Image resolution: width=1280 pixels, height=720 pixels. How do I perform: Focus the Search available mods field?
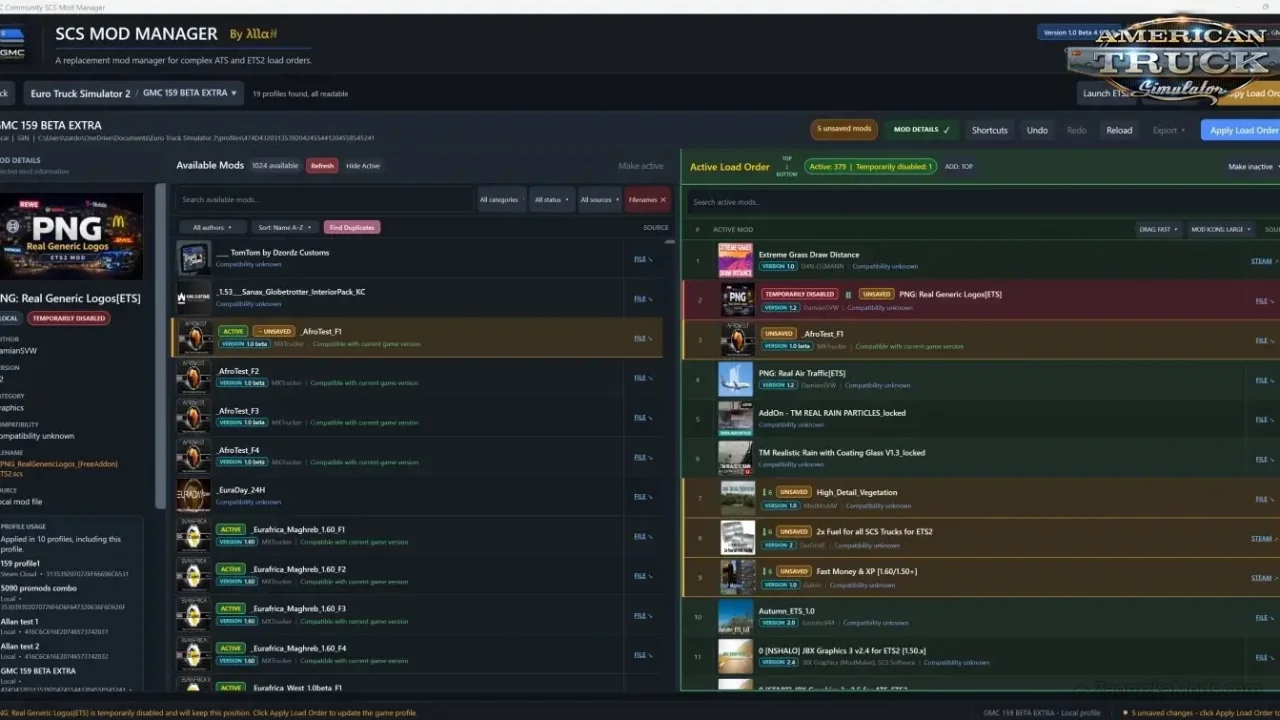click(x=324, y=200)
